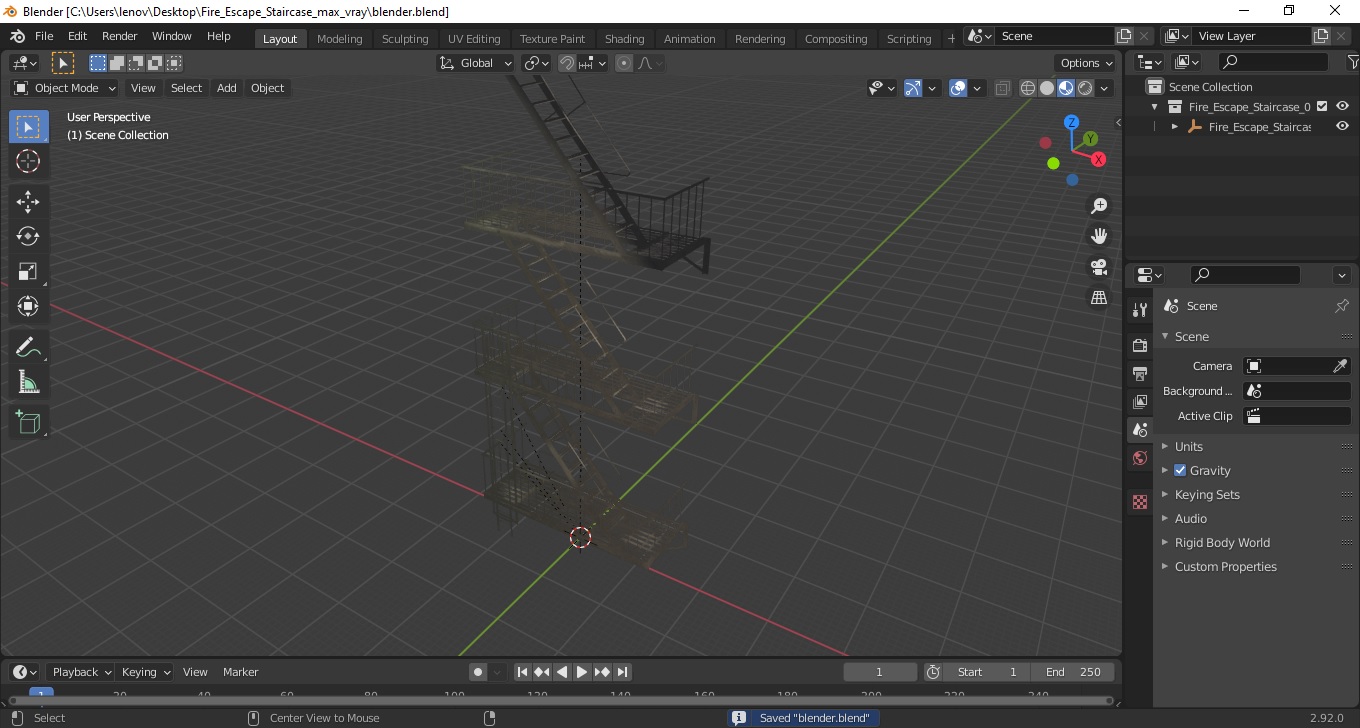Open Global transform orientation dropdown
Screen dimensions: 1360x728
(x=476, y=63)
